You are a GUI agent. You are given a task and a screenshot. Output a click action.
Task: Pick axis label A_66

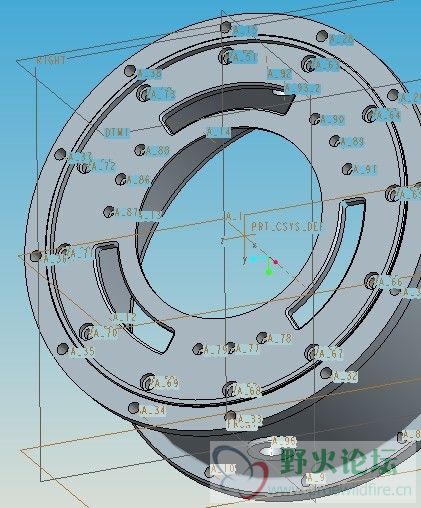391,282
